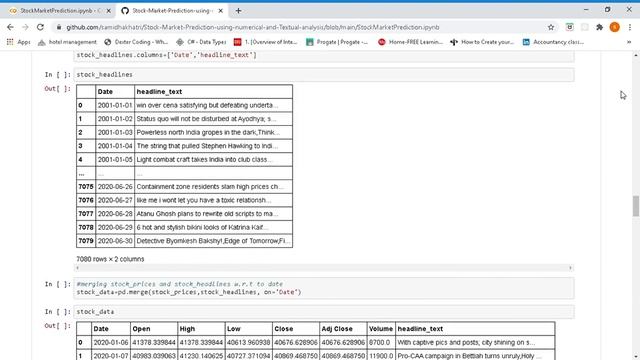Select the 8700.0 volume cell

(381, 342)
